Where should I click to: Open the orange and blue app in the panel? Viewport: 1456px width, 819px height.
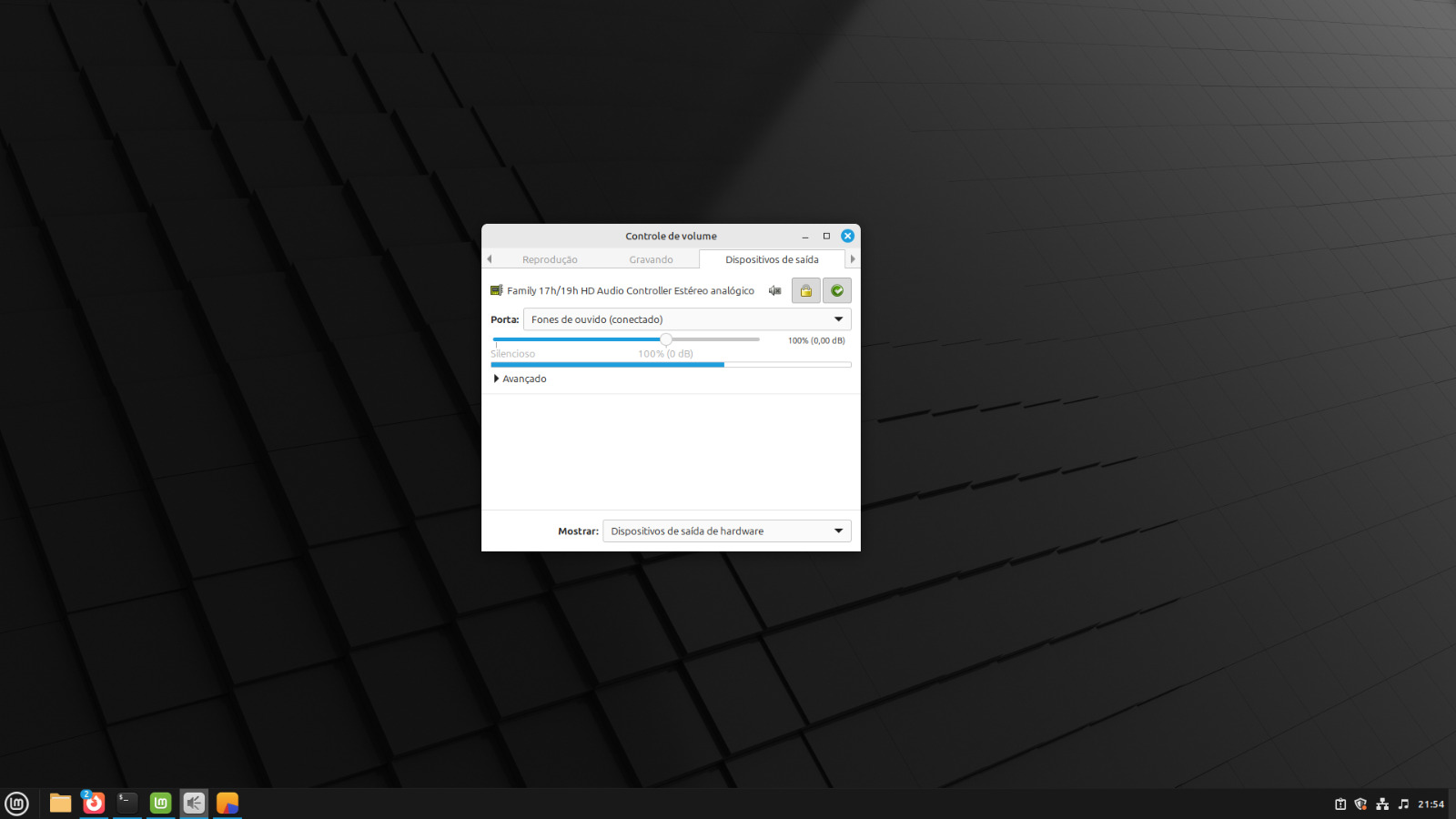[x=227, y=803]
